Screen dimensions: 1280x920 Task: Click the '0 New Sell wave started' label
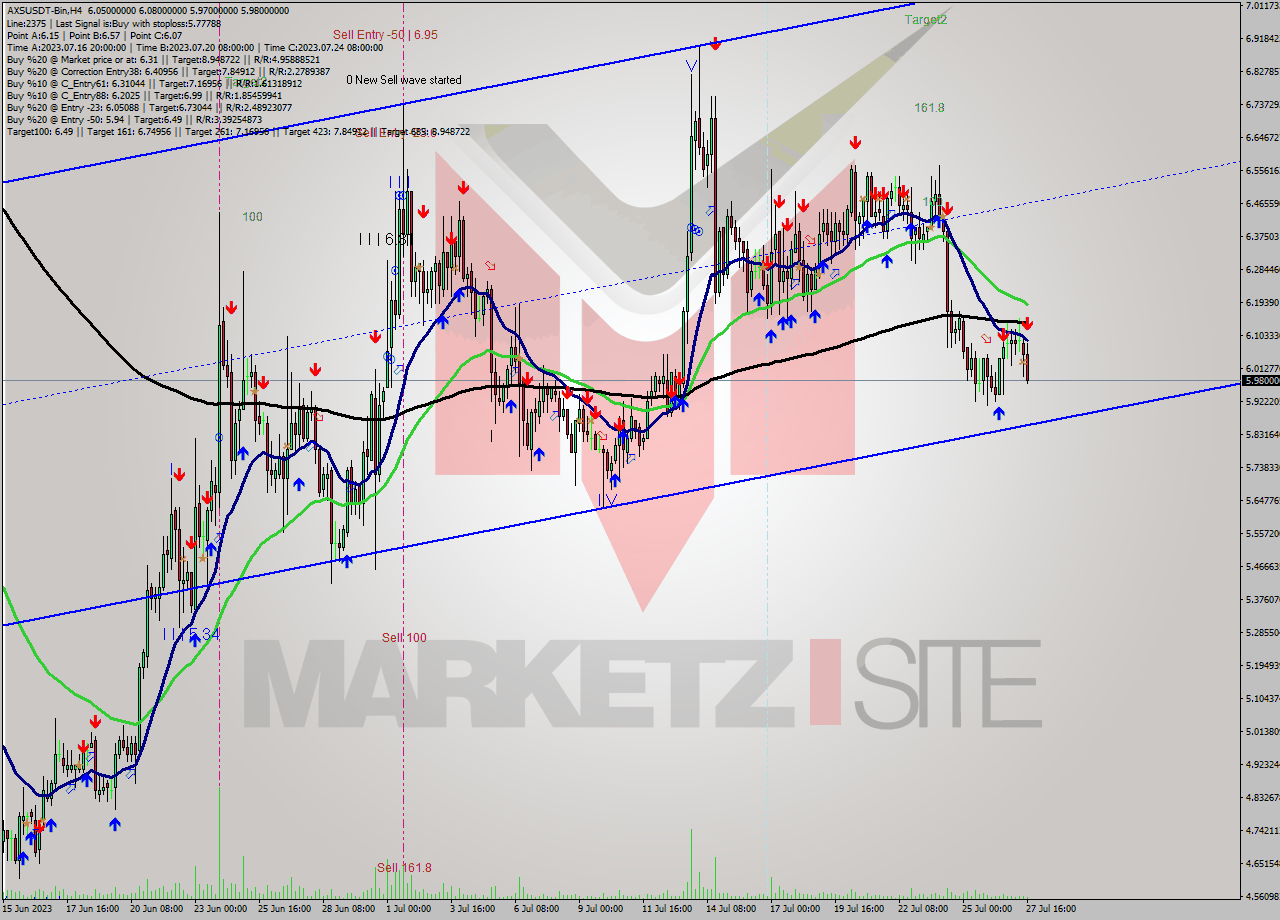coord(404,80)
